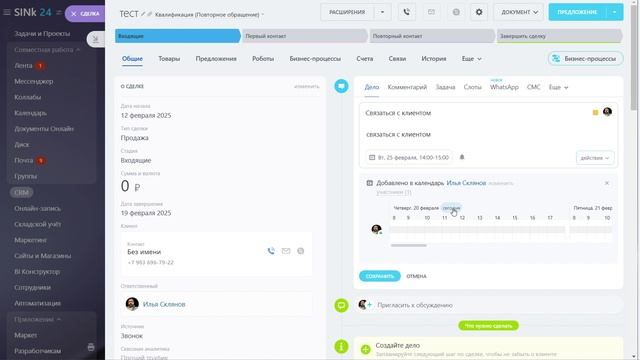Click participant avatar in calendar planner

(376, 229)
